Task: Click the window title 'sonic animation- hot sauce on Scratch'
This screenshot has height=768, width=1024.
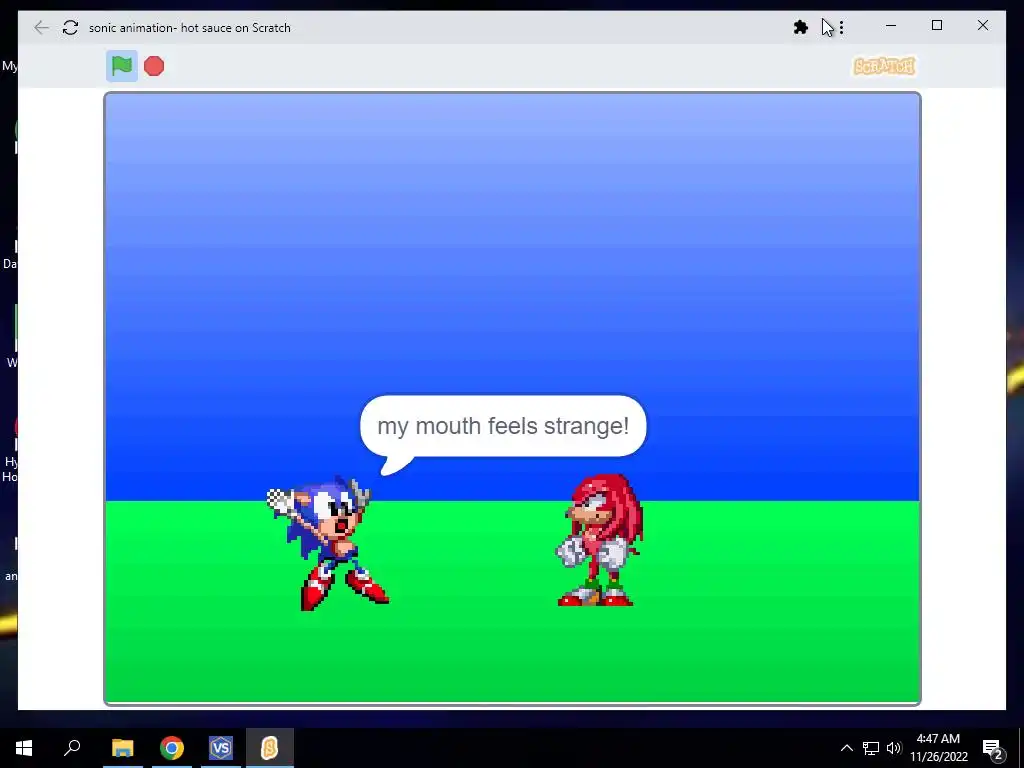Action: click(190, 27)
